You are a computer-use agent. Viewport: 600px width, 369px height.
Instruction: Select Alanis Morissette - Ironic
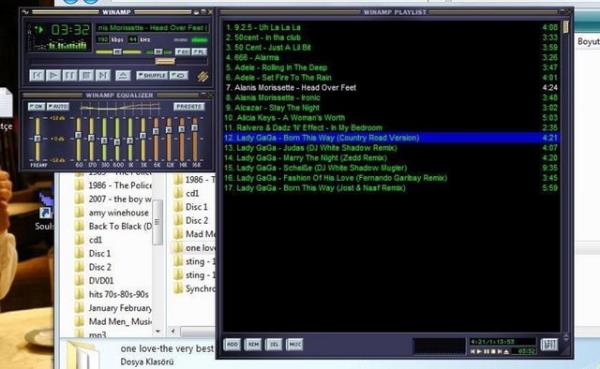click(x=391, y=98)
